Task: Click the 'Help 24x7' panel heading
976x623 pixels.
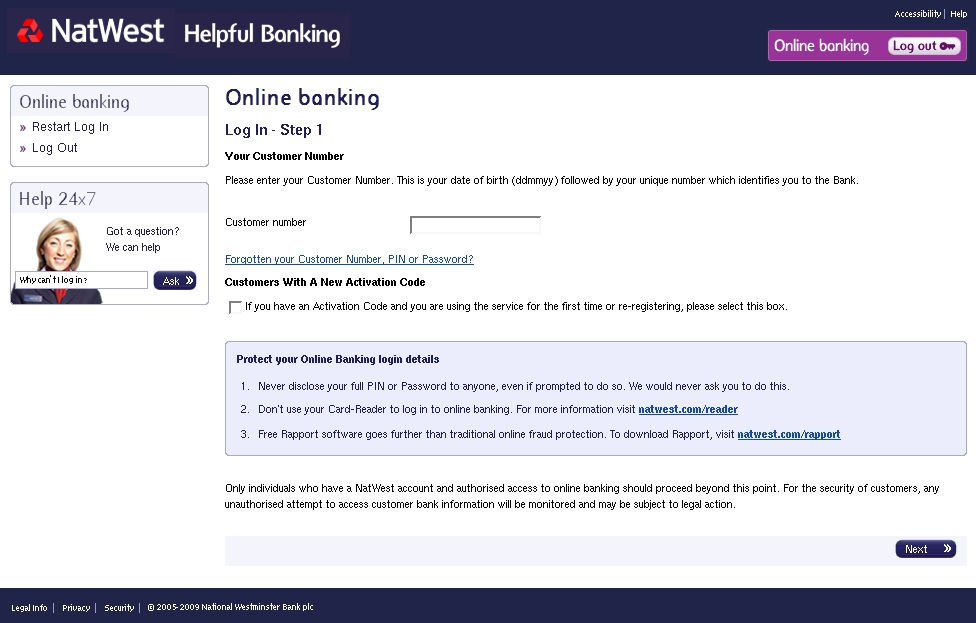Action: pos(57,199)
